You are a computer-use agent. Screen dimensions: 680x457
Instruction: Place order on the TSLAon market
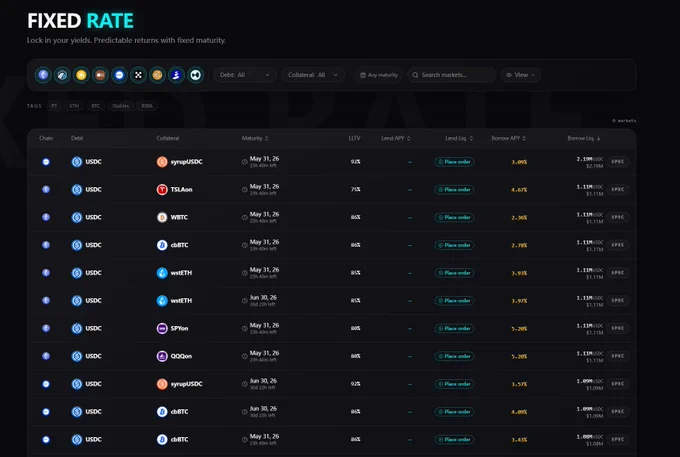tap(454, 189)
